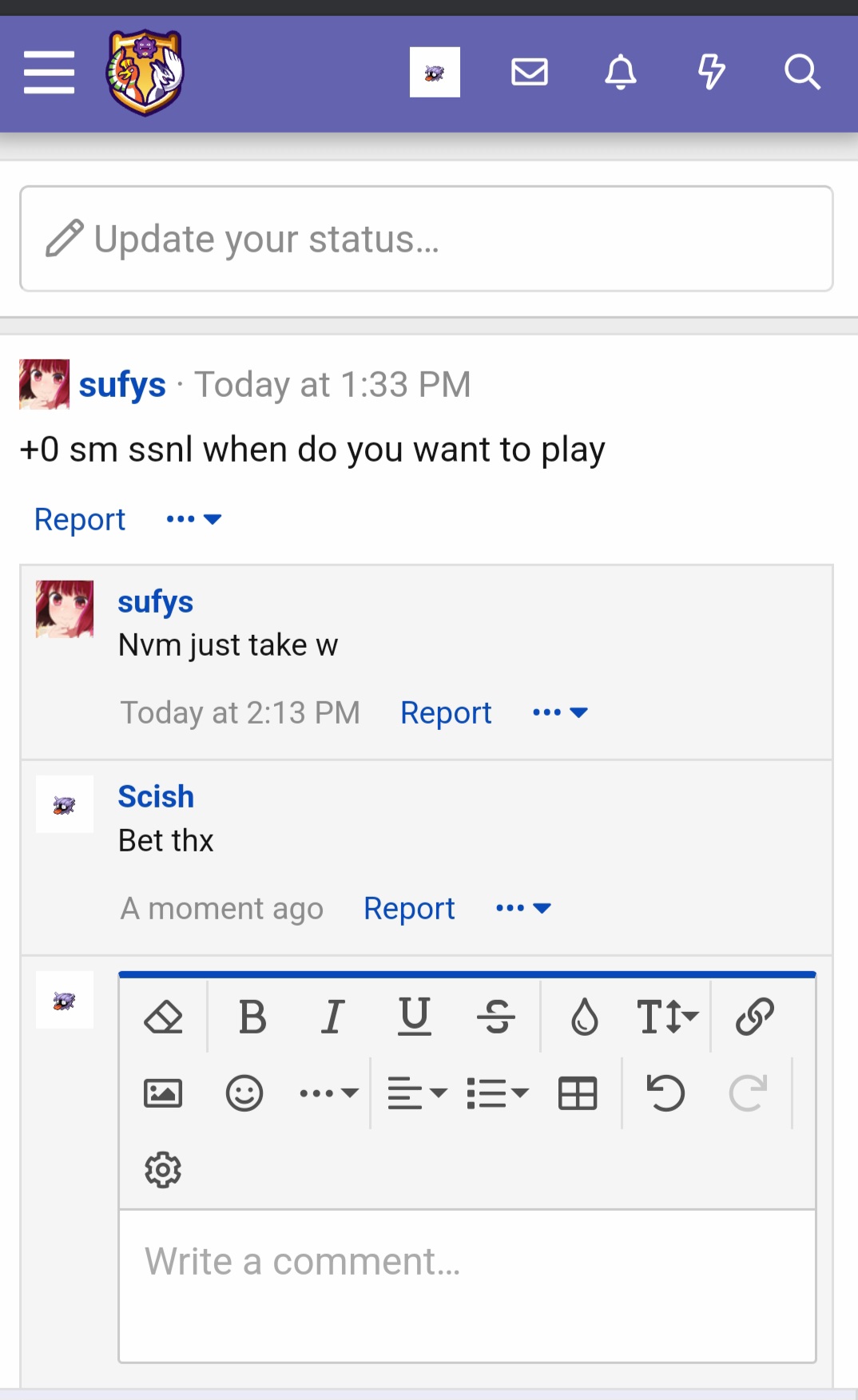Open the smilies emoji picker

pos(244,1093)
